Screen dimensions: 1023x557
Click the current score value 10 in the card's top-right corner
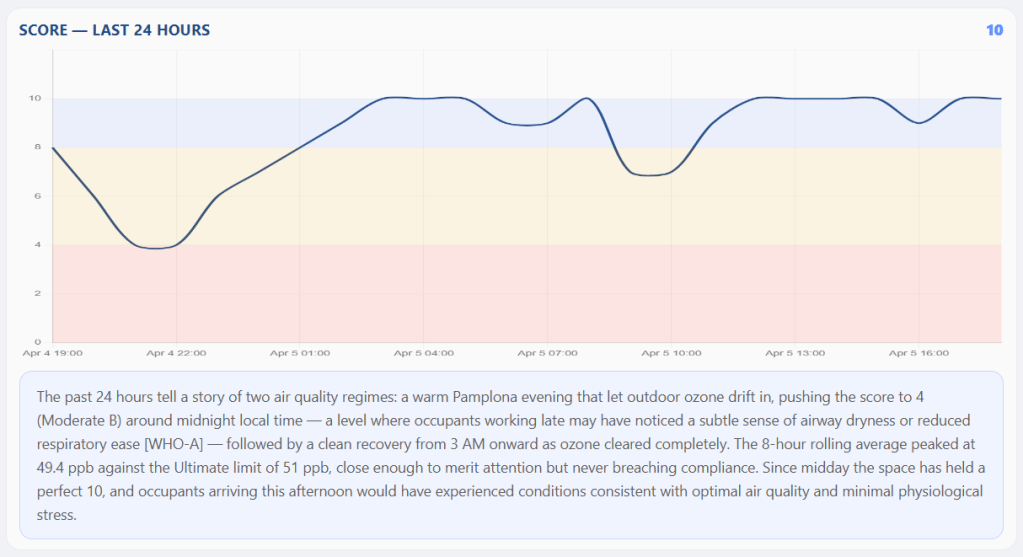tap(994, 30)
